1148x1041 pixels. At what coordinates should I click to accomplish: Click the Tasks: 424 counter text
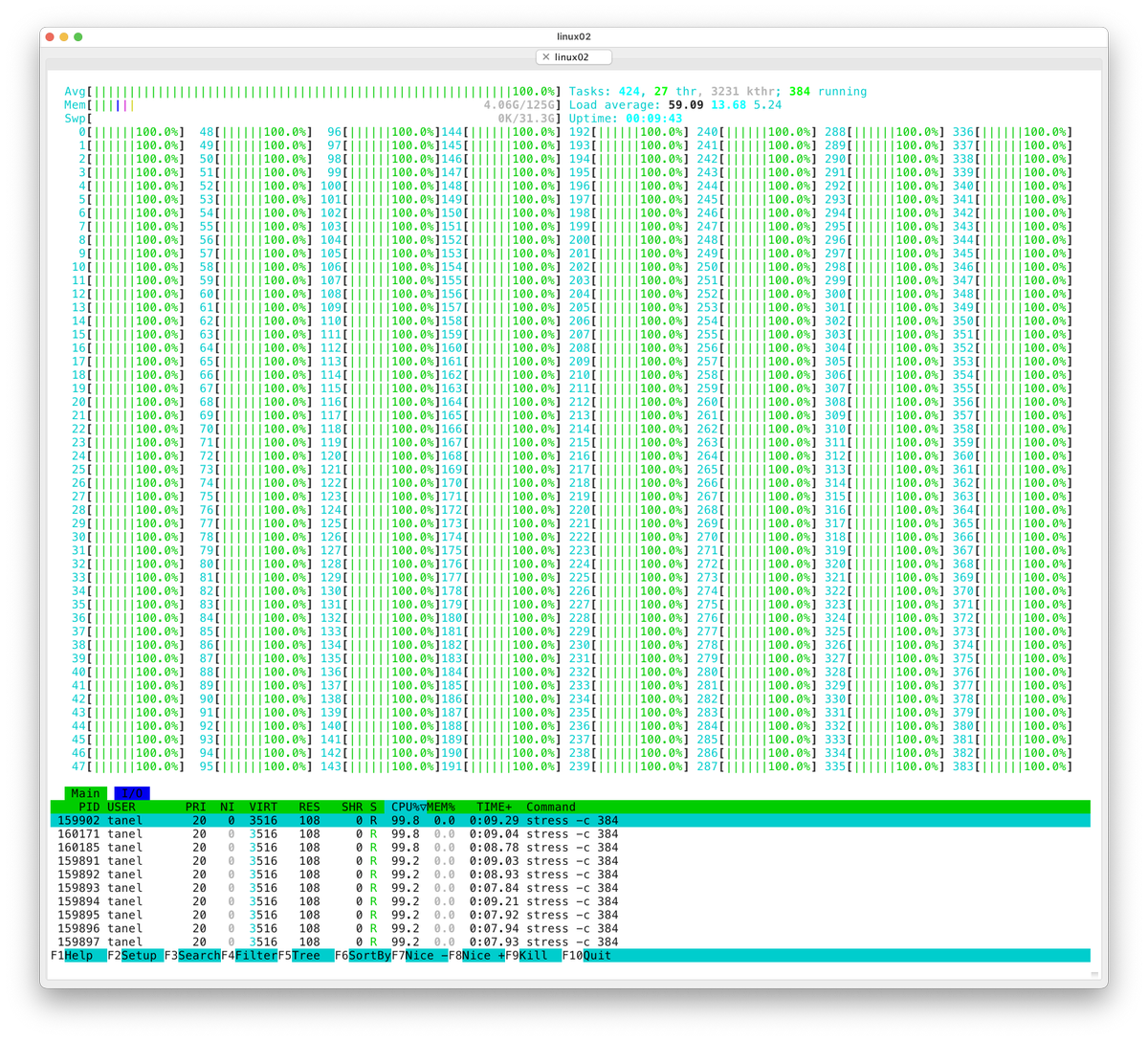(605, 92)
